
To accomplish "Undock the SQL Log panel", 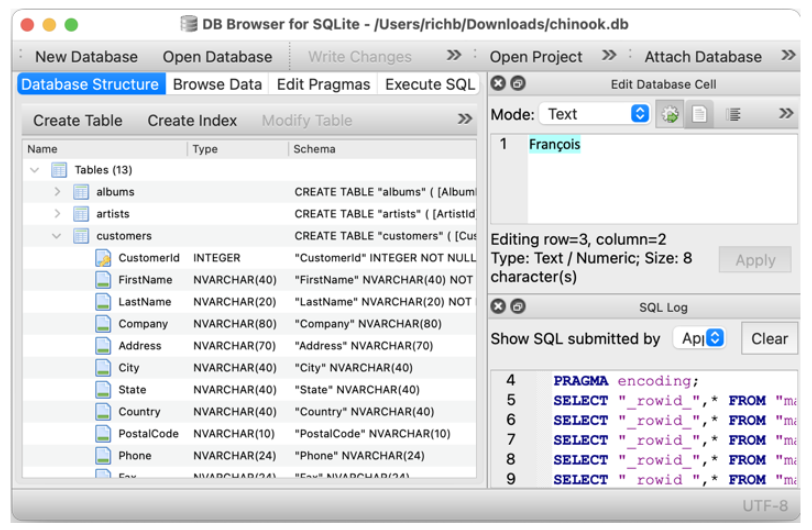I will (x=518, y=307).
